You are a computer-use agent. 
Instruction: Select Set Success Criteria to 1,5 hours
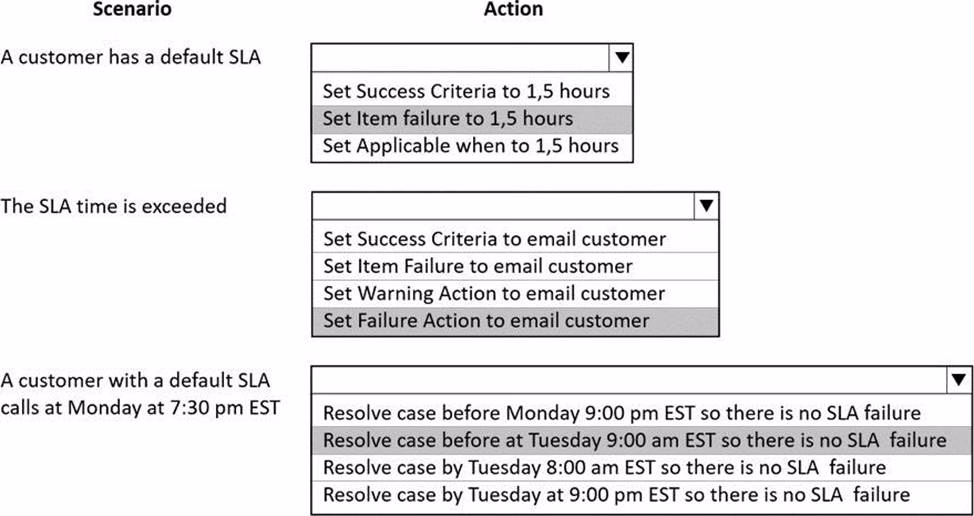[466, 91]
